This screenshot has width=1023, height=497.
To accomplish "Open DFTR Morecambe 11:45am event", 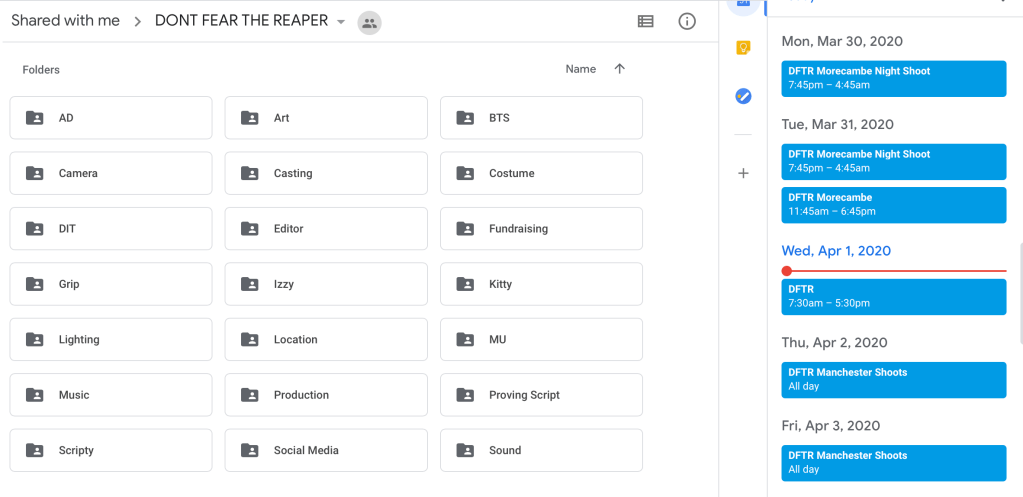I will coord(894,204).
